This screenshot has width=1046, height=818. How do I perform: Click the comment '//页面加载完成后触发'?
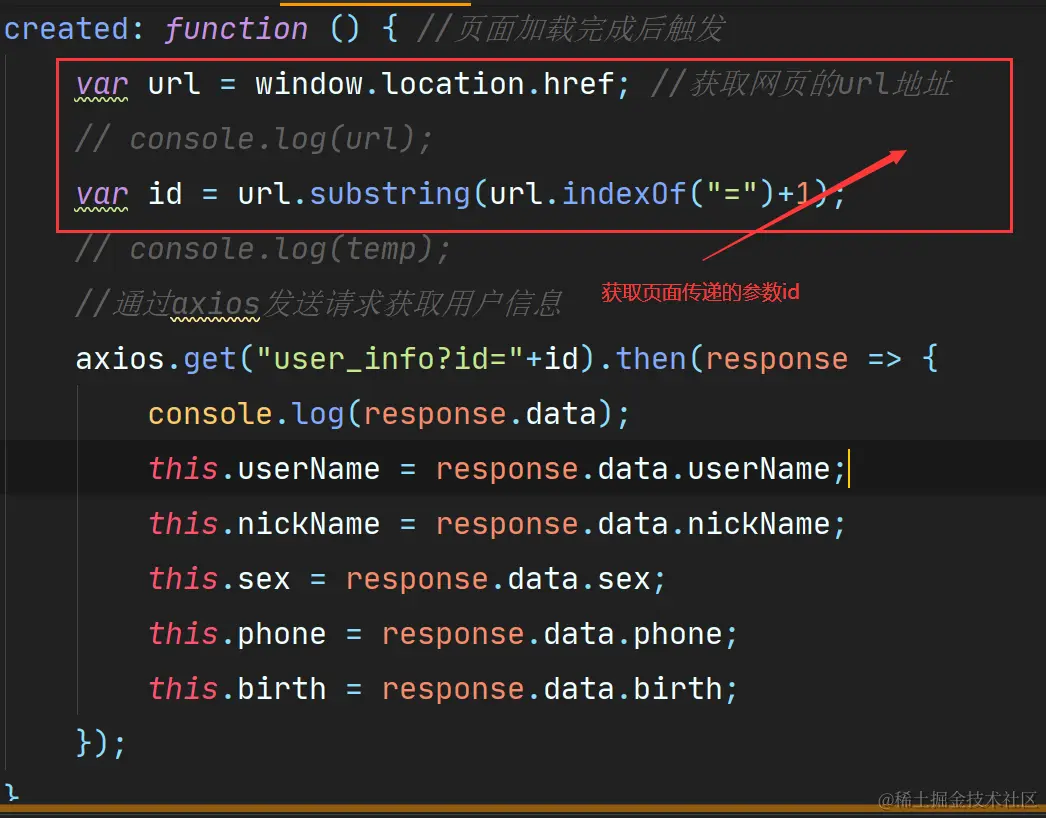(570, 29)
